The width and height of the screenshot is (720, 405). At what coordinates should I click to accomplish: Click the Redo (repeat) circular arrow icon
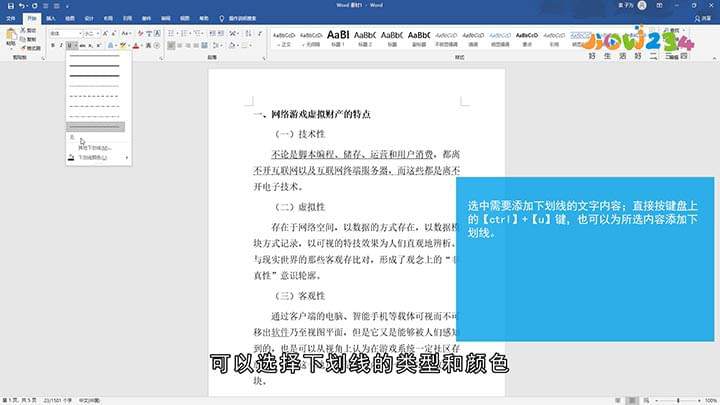[34, 6]
